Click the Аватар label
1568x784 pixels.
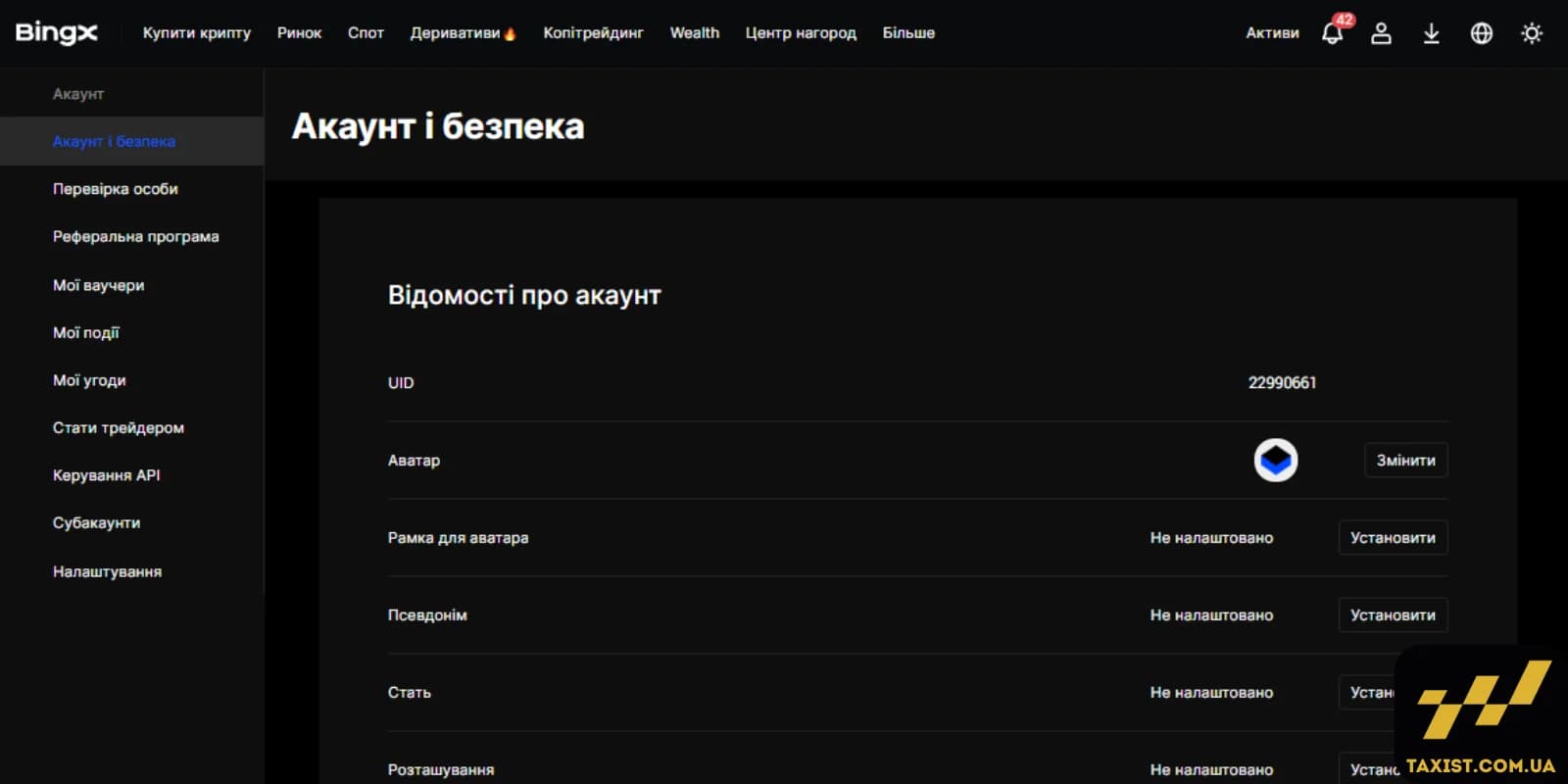click(x=414, y=460)
